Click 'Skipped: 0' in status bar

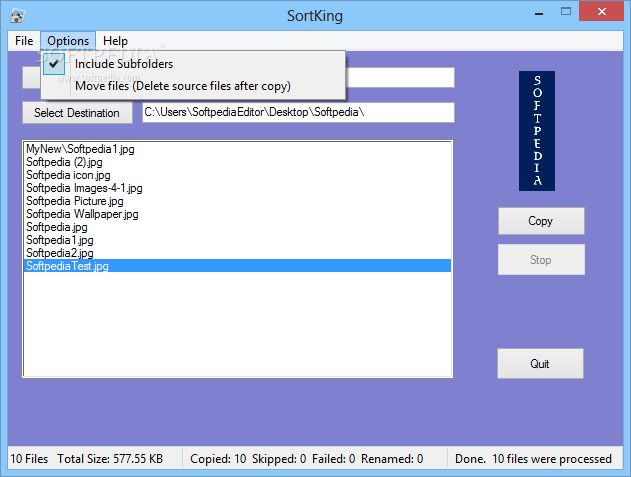click(279, 459)
